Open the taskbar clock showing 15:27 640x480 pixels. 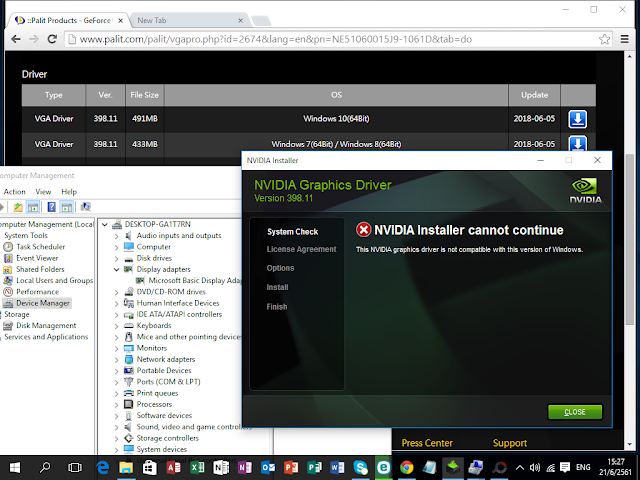click(616, 468)
